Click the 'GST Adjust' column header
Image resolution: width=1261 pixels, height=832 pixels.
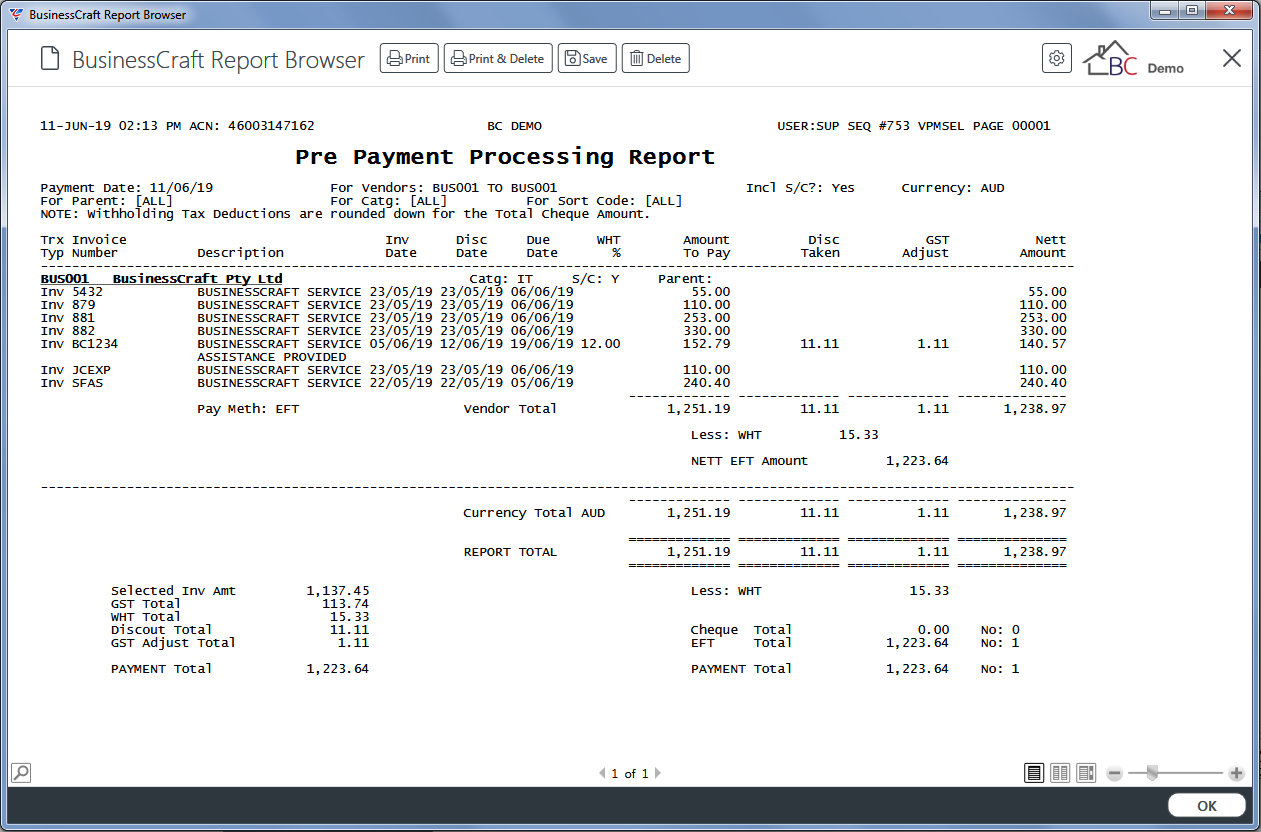click(x=925, y=246)
